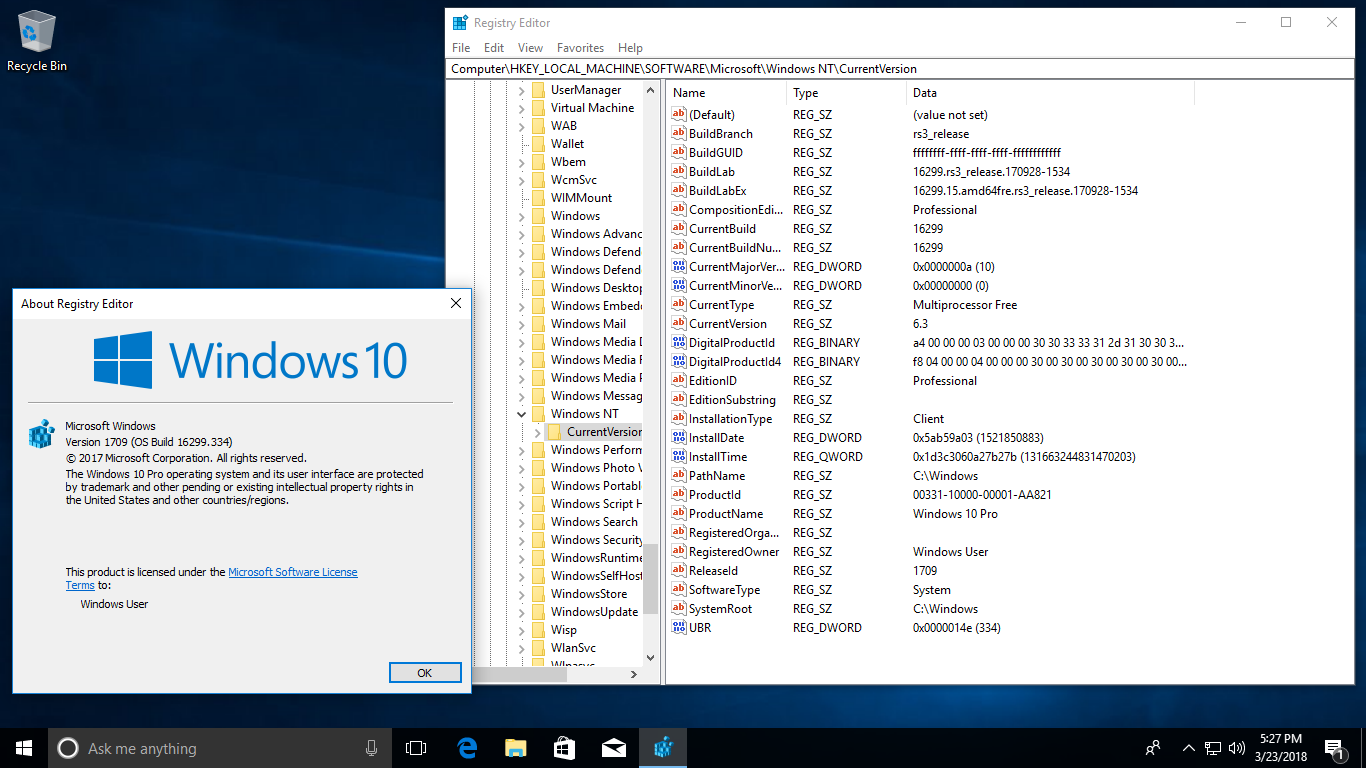Open the Mail app on taskbar
1366x768 pixels.
tap(614, 748)
